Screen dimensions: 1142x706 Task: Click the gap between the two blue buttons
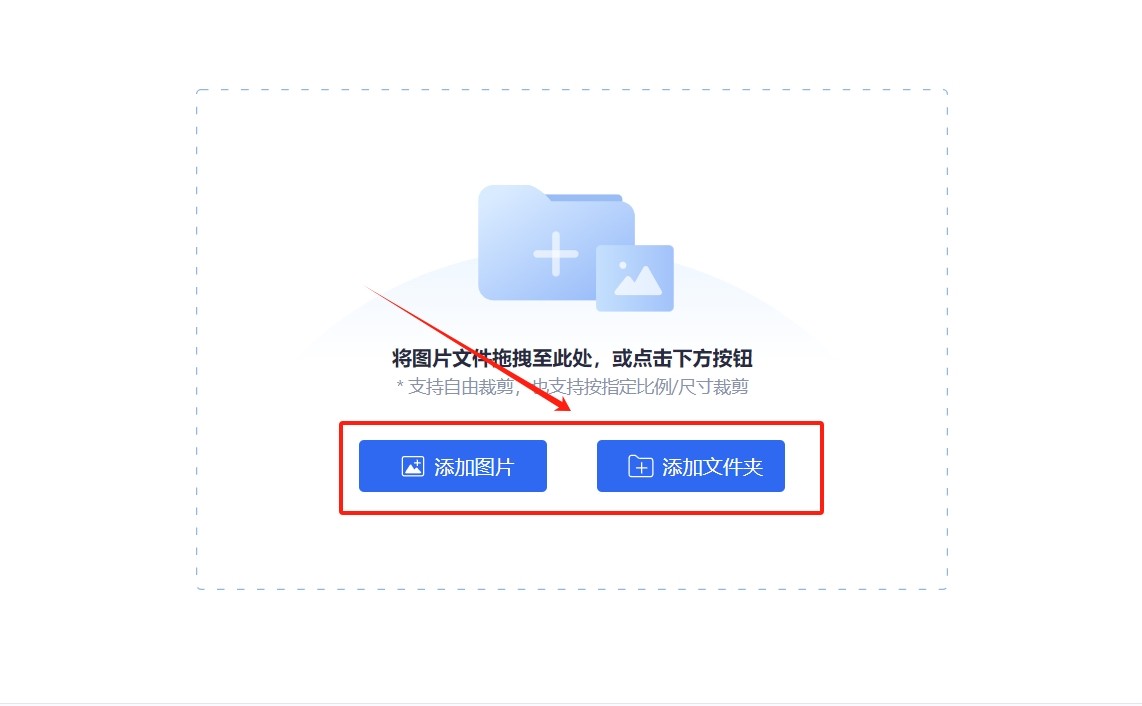572,466
